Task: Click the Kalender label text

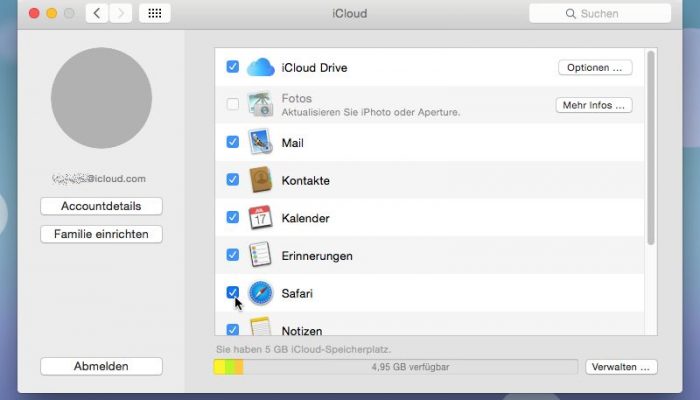Action: coord(305,218)
